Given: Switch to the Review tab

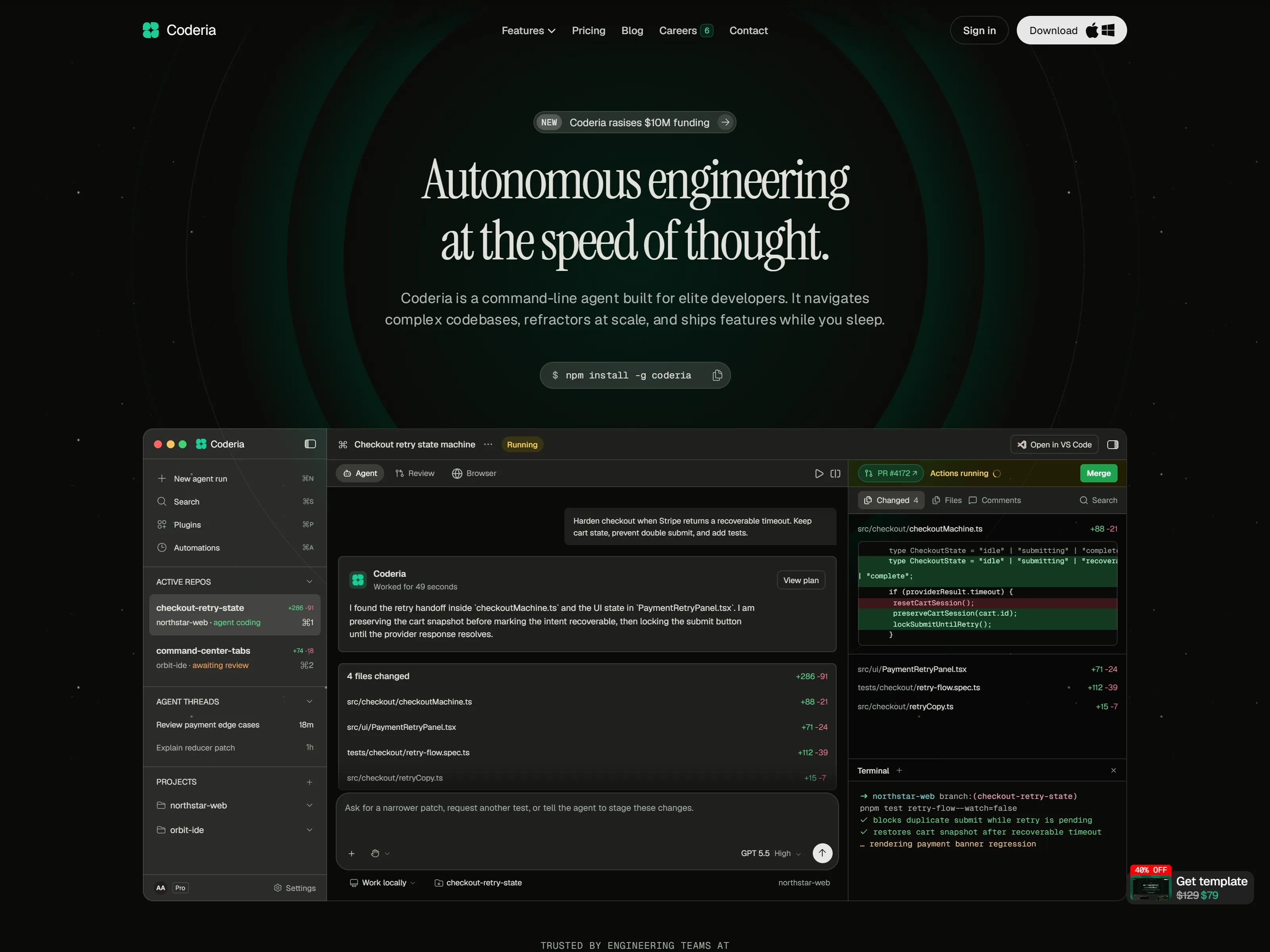Looking at the screenshot, I should 414,473.
